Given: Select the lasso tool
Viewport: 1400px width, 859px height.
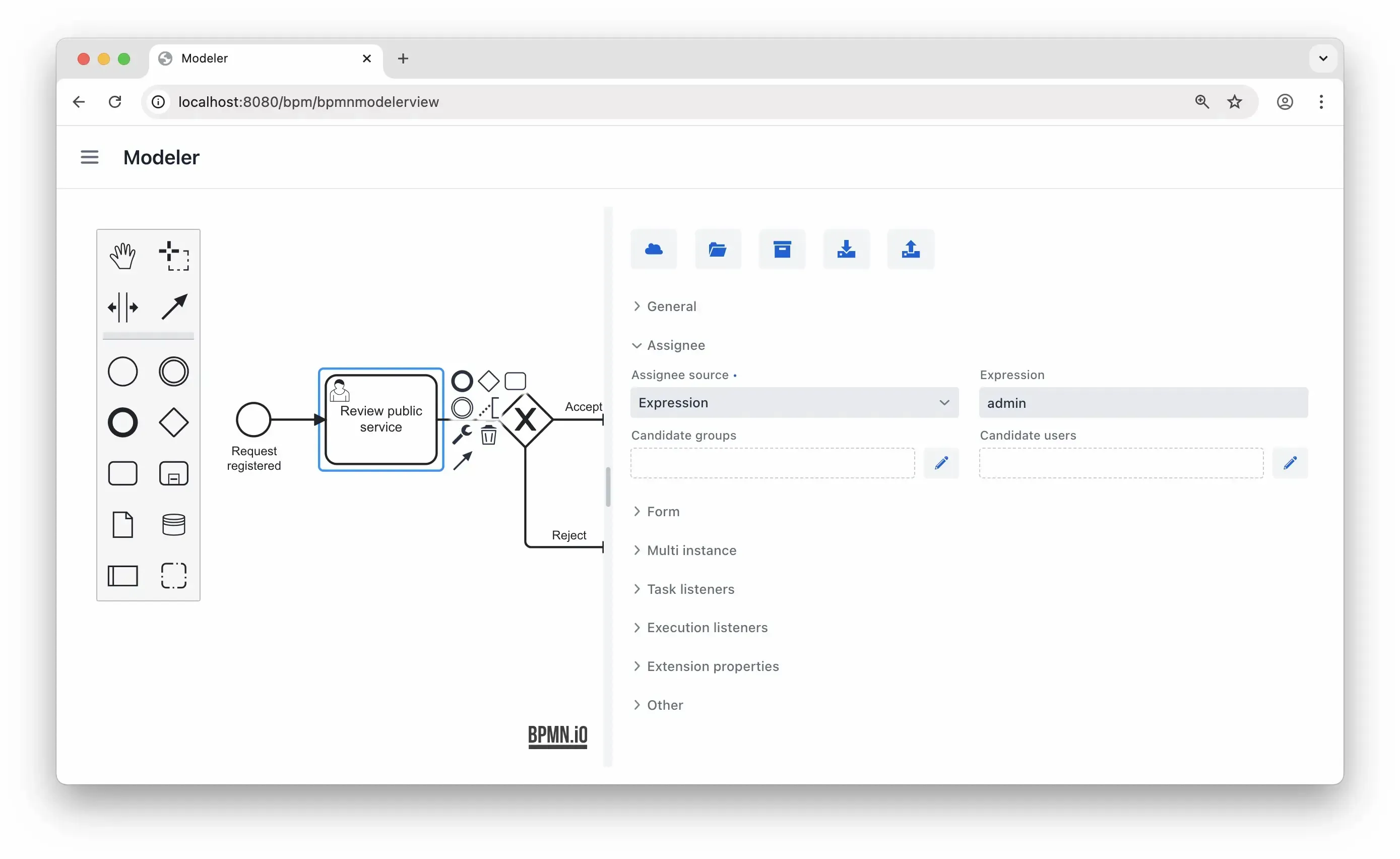Looking at the screenshot, I should (173, 256).
